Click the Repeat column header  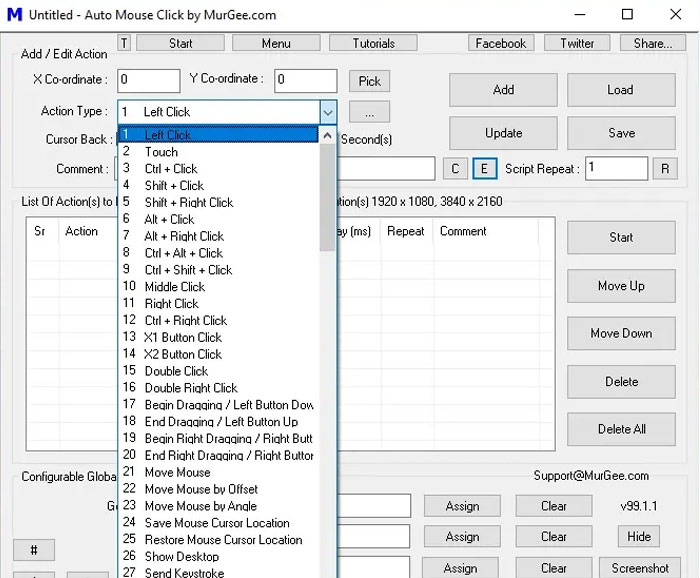coord(405,231)
